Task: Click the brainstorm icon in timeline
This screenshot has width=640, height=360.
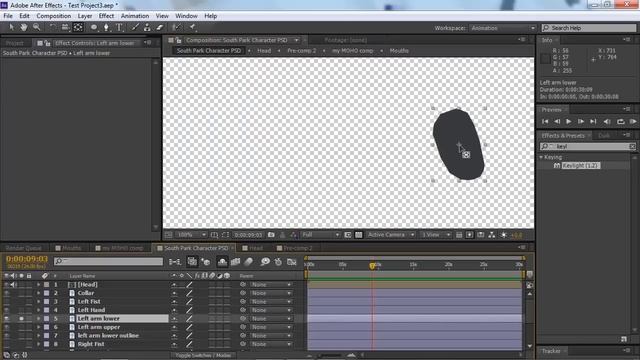Action: coord(265,262)
